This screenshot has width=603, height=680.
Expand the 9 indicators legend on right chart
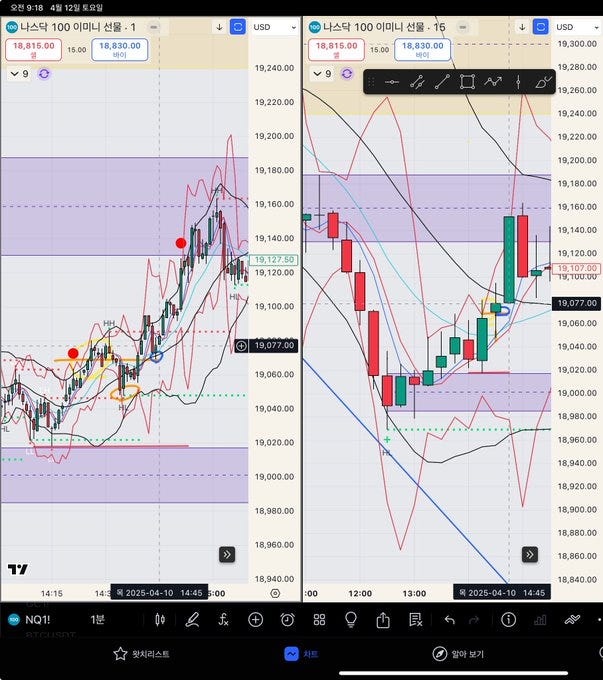[322, 74]
